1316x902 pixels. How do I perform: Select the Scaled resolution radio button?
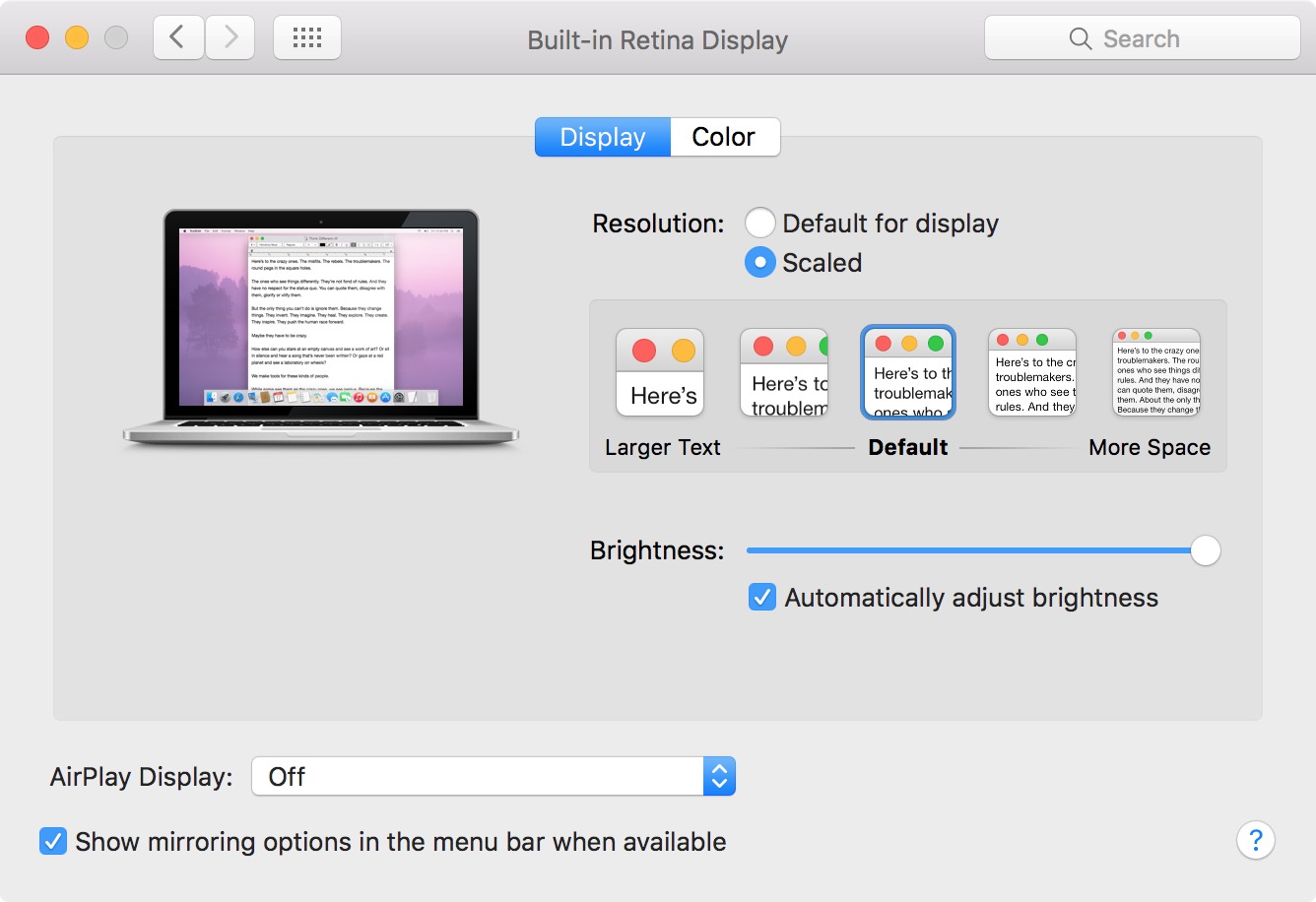[x=760, y=263]
